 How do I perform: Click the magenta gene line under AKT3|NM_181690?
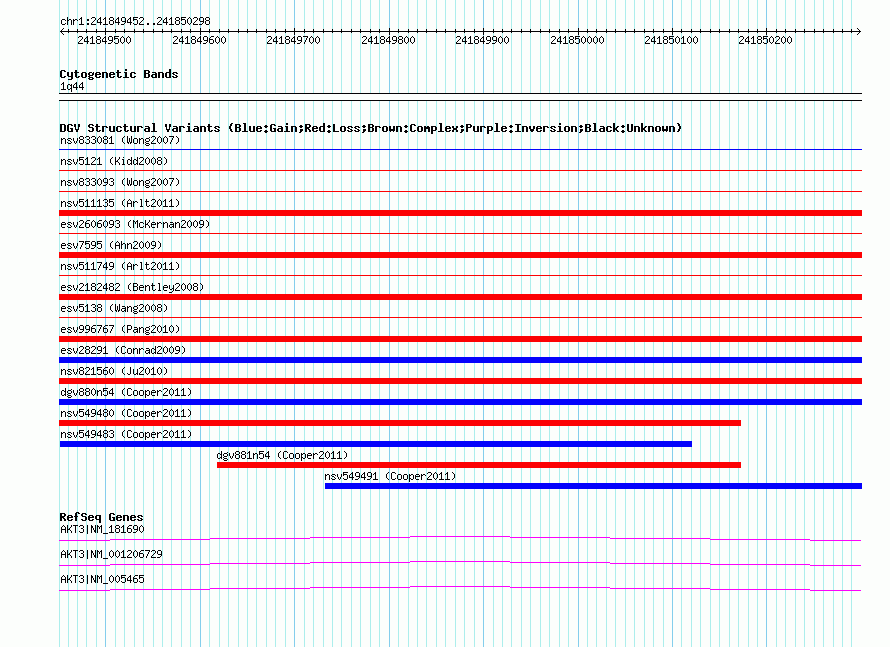[x=460, y=538]
